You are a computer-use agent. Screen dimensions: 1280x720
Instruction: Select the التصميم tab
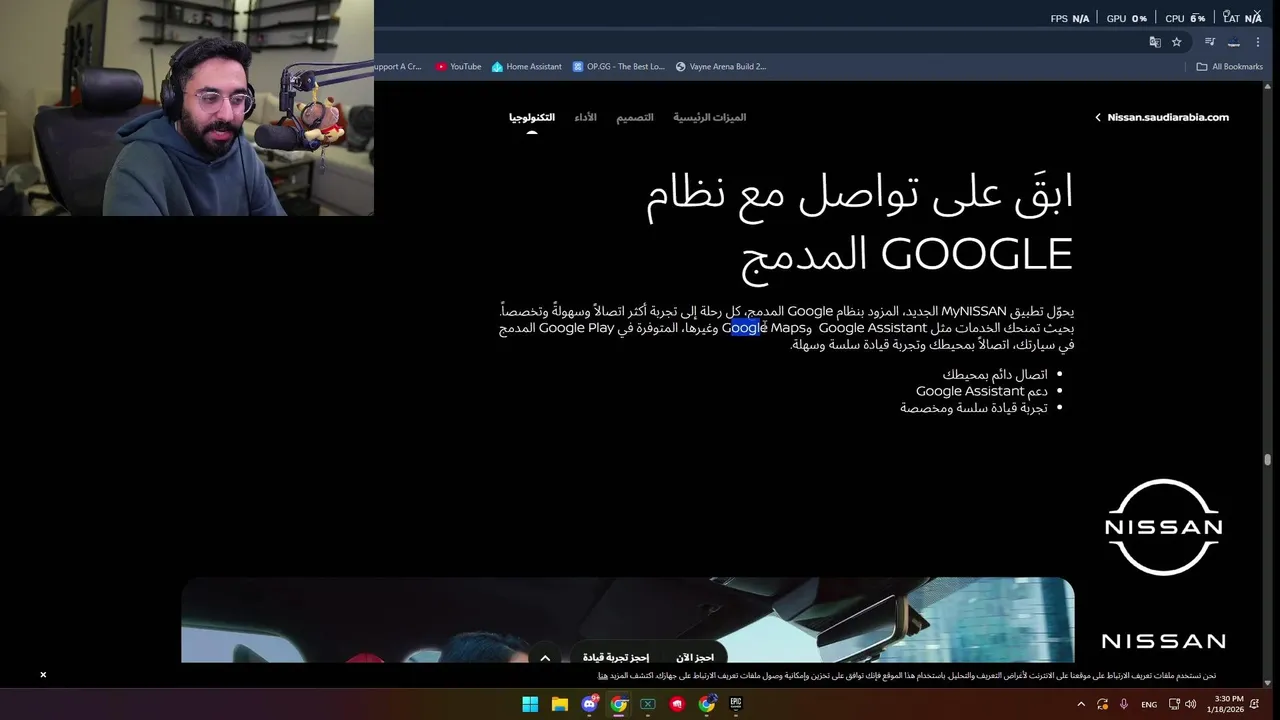tap(634, 117)
